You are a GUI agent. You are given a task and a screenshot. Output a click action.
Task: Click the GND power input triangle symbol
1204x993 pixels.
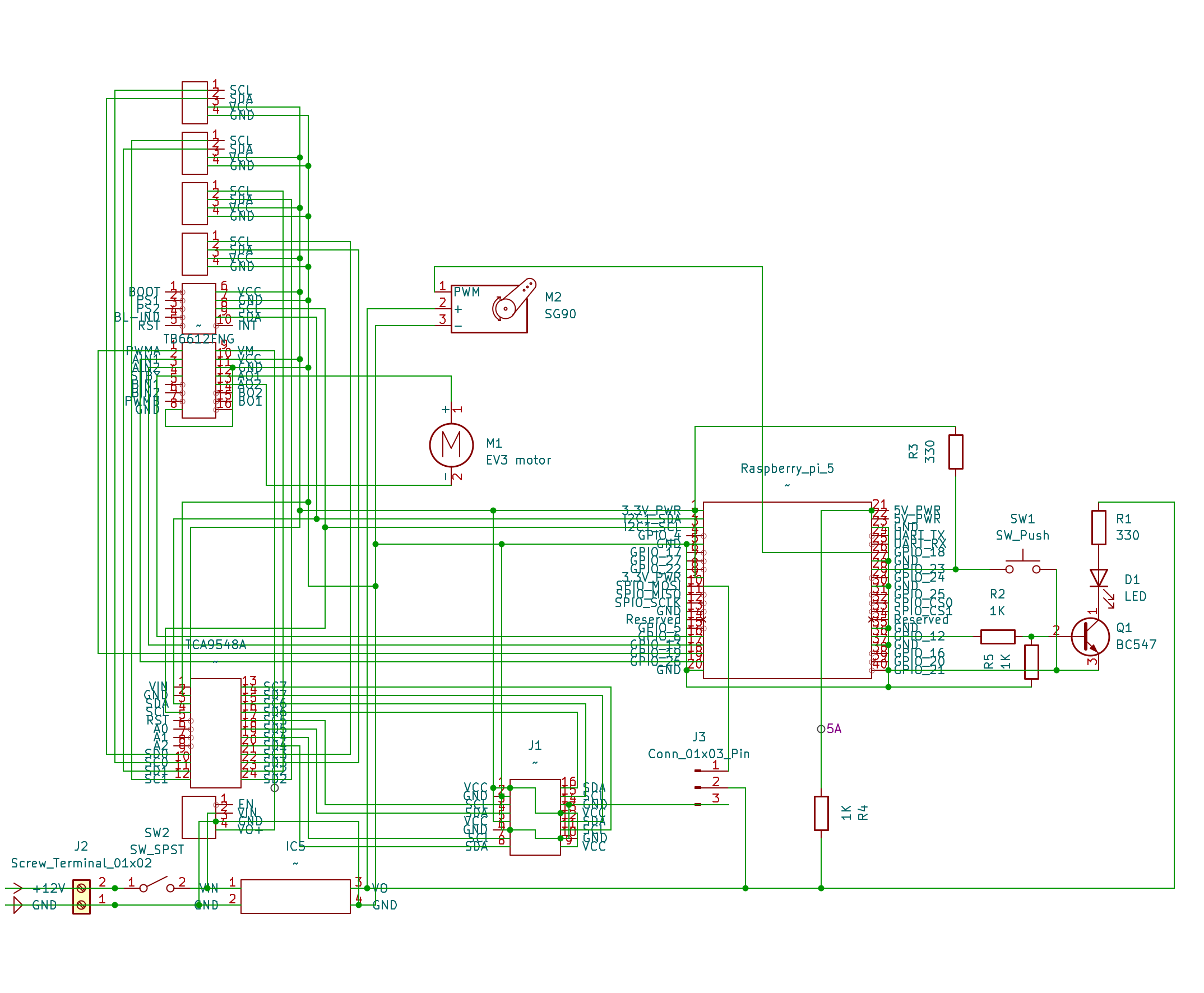(x=18, y=905)
